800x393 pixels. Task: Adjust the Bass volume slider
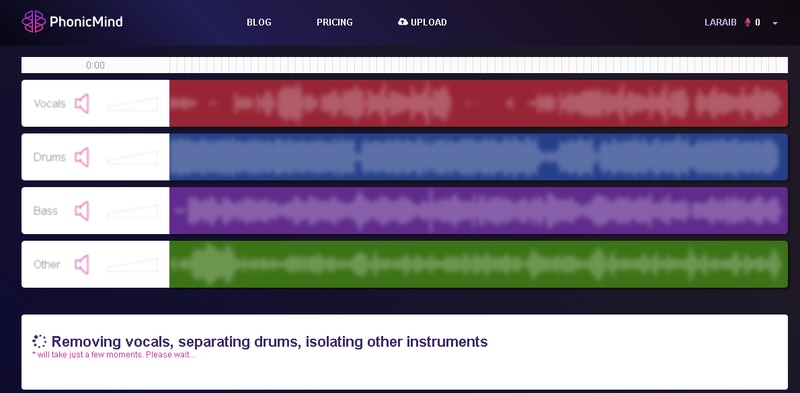[132, 211]
